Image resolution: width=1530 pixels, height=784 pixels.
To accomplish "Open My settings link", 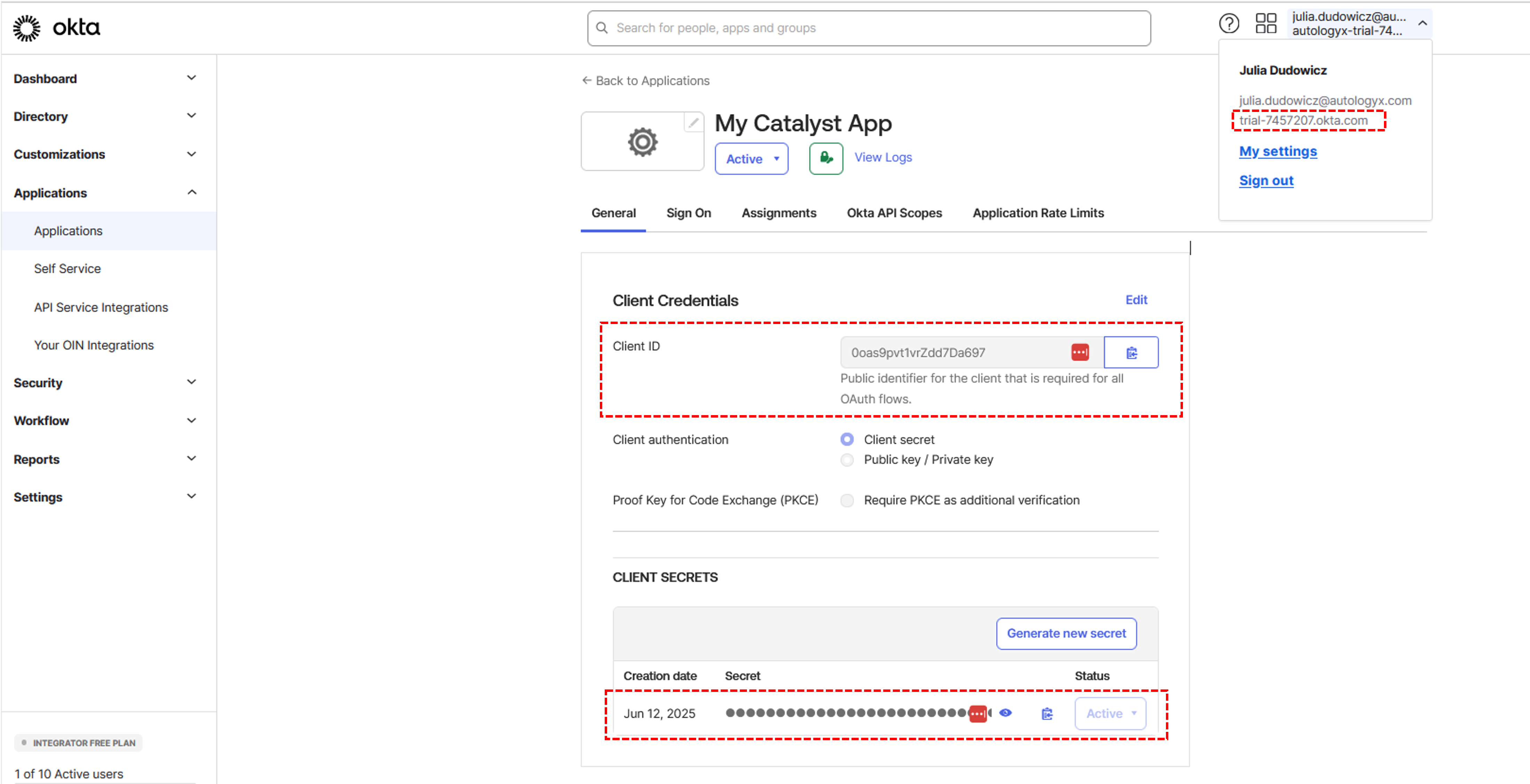I will tap(1278, 152).
